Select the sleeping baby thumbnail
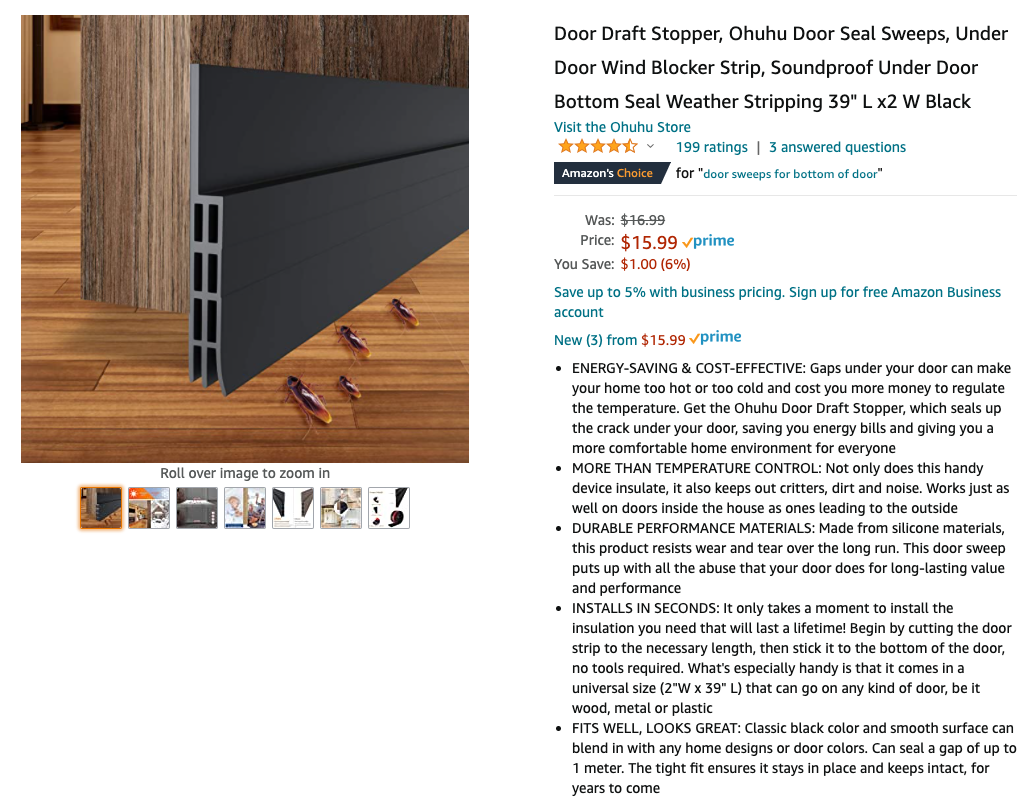Screen dimensions: 1033x805 click(x=245, y=508)
